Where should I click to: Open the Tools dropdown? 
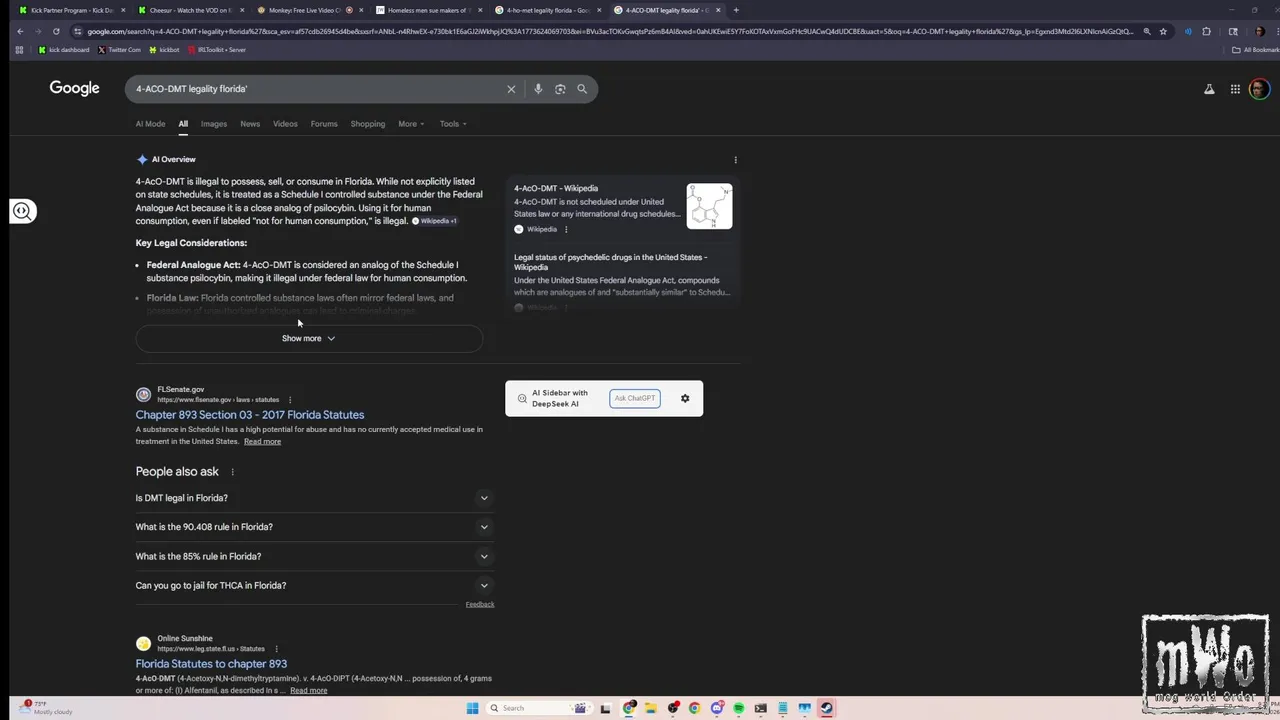(x=453, y=124)
